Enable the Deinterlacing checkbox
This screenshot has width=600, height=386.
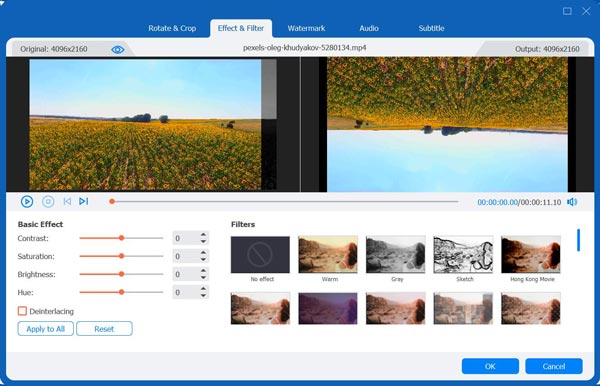(22, 311)
